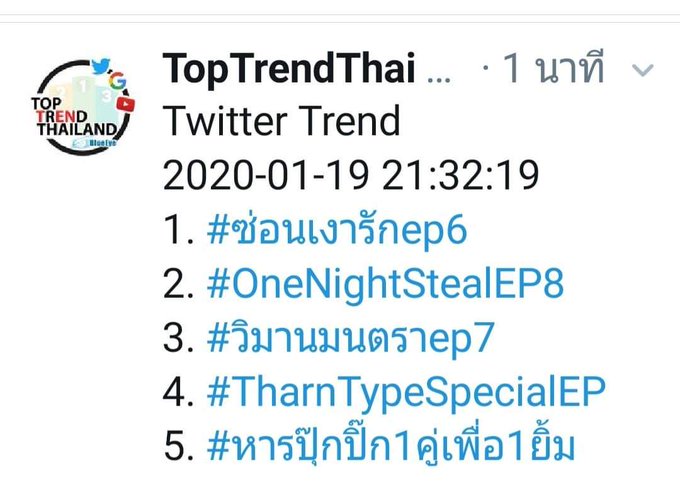Expand the tweet options chevron menu
The height and width of the screenshot is (493, 680).
pyautogui.click(x=642, y=69)
